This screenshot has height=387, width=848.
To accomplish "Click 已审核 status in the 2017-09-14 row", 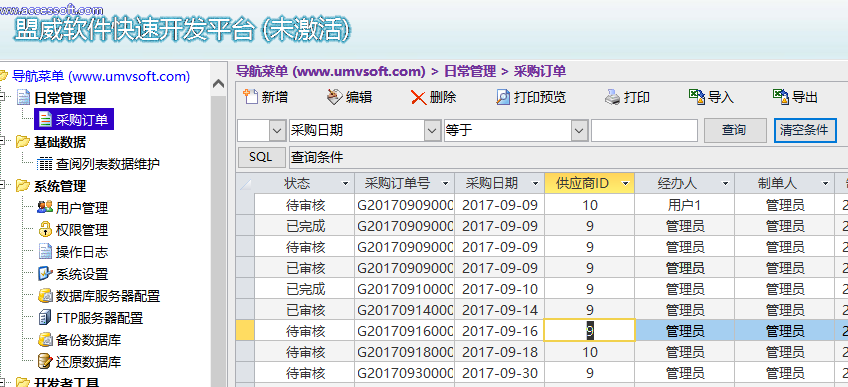I will coord(305,310).
